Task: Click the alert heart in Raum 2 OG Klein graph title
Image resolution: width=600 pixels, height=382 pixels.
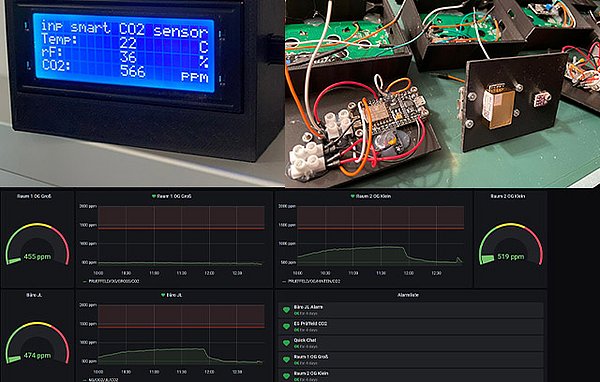Action: (353, 196)
